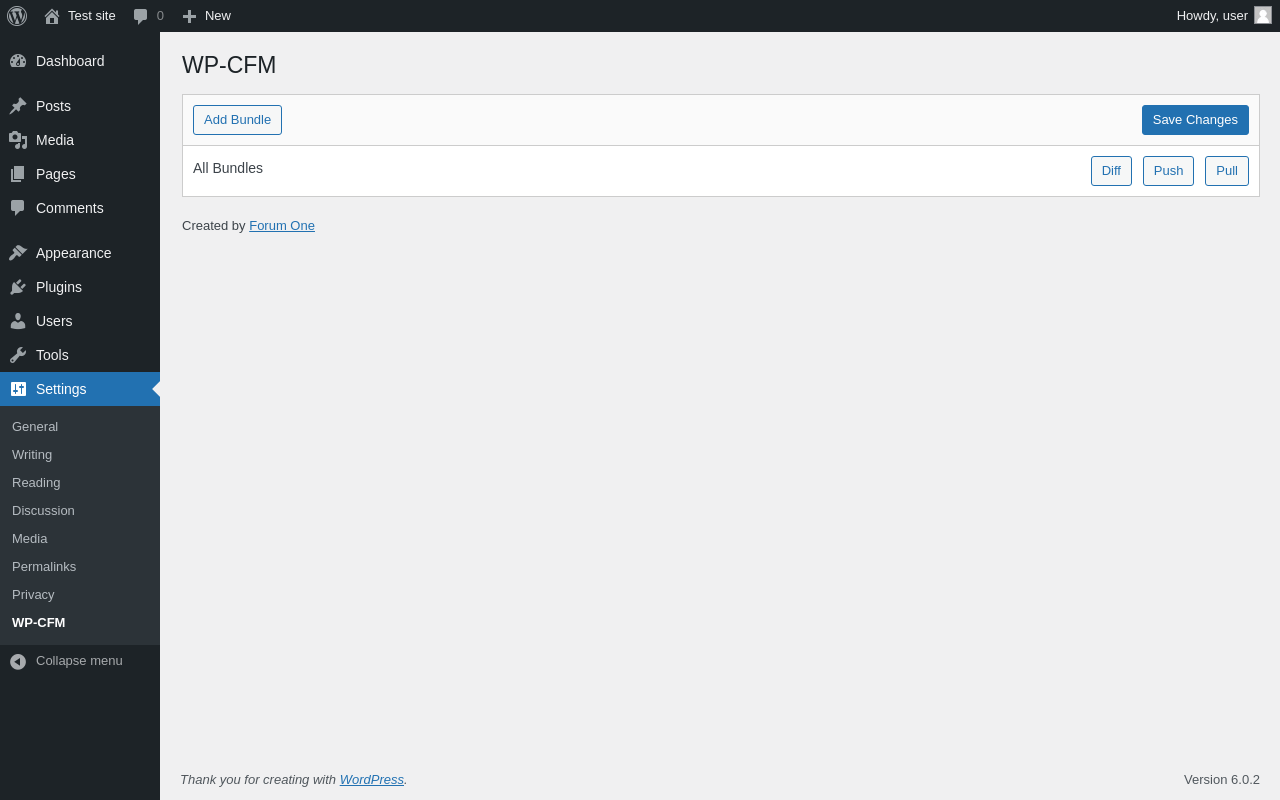
Task: Open Comments sidebar menu label
Action: [x=70, y=208]
